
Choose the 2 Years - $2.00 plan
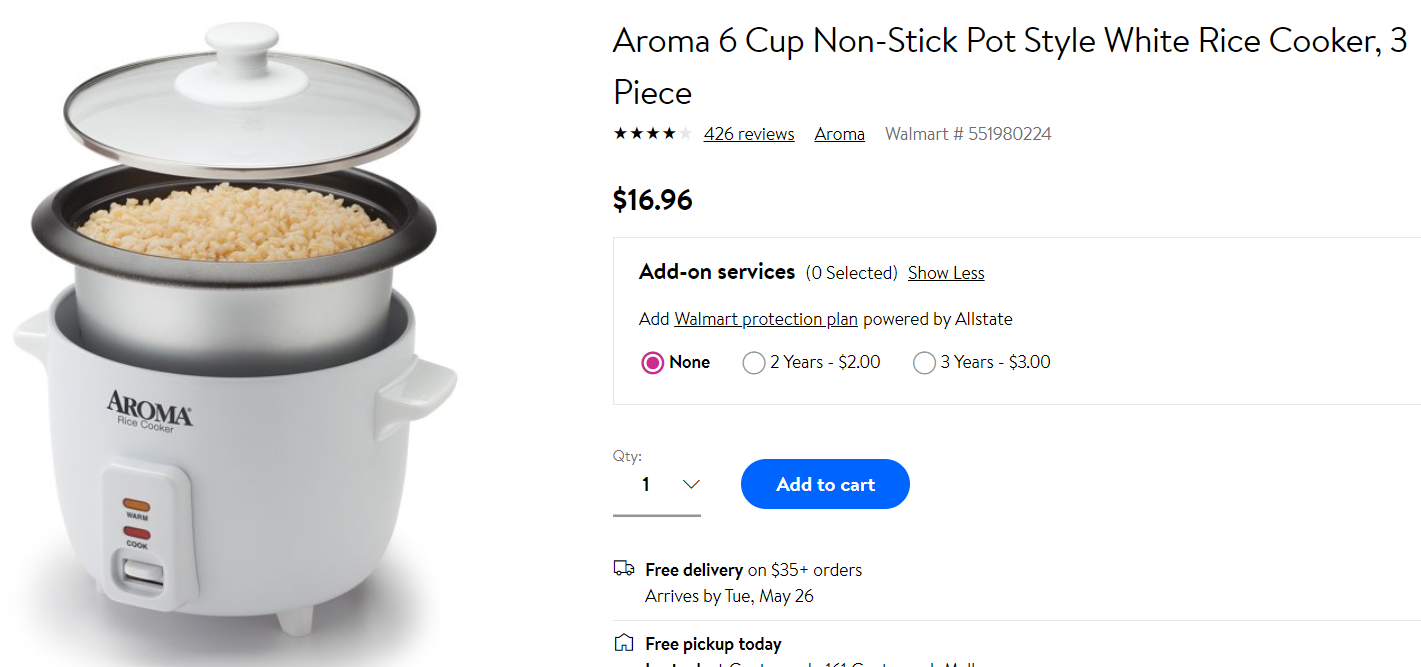(x=754, y=363)
